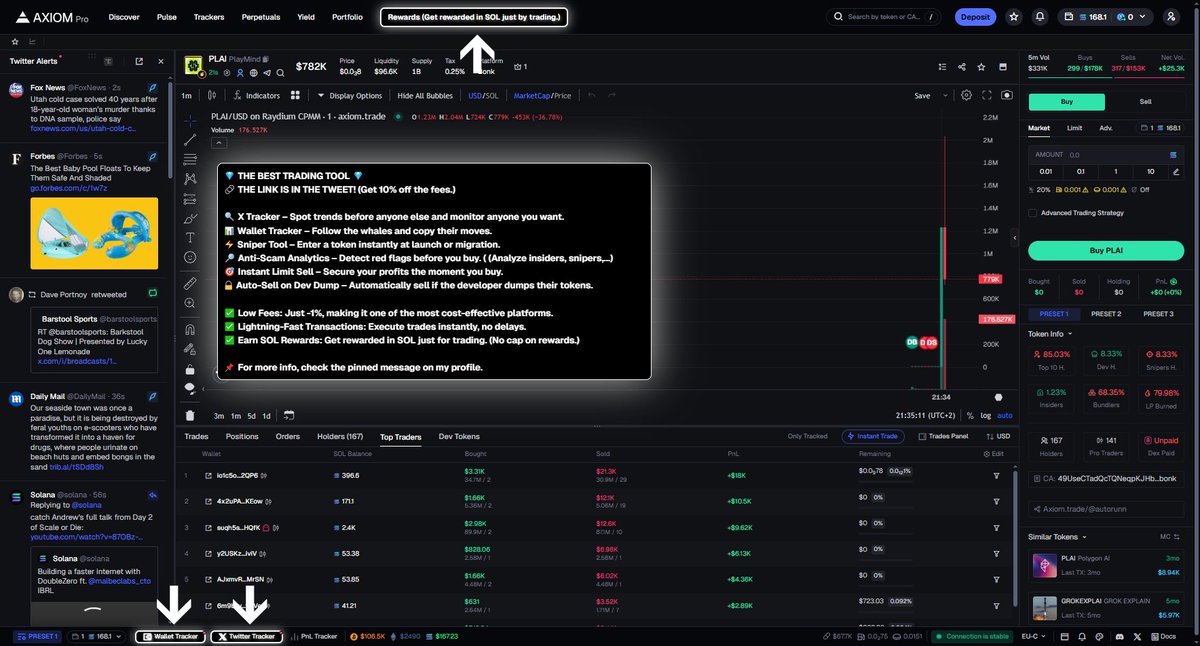Open the Twitter Tracker
Screen dimensions: 1200x646
click(246, 636)
